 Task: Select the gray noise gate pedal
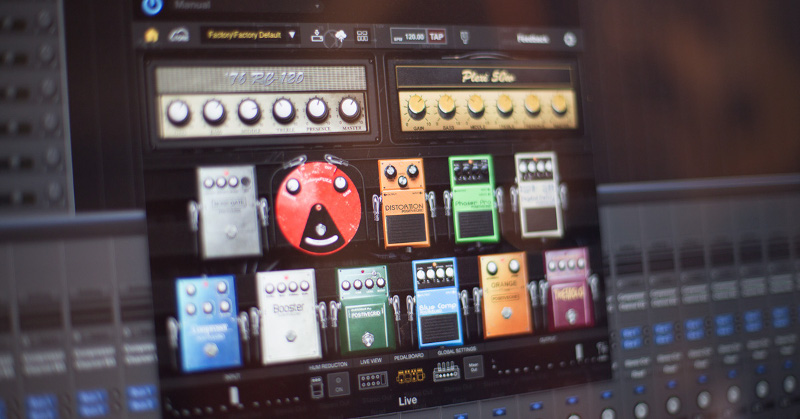click(229, 211)
